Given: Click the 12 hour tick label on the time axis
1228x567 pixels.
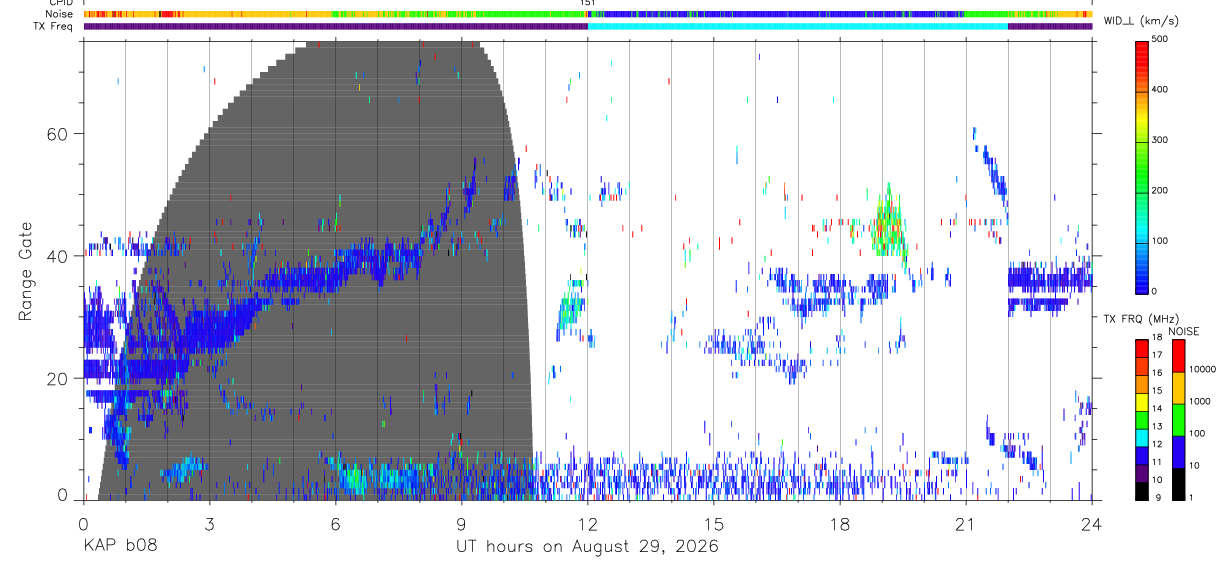Looking at the screenshot, I should [x=588, y=524].
